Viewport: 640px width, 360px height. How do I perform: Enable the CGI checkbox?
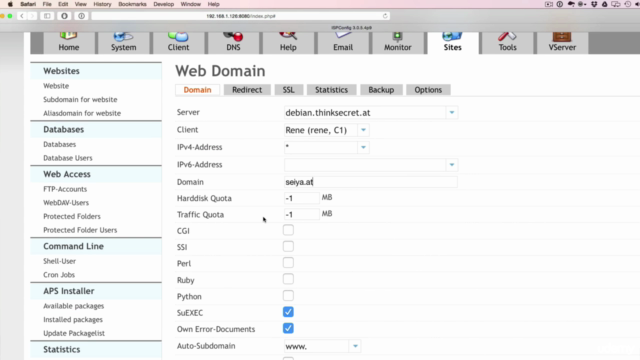click(288, 230)
